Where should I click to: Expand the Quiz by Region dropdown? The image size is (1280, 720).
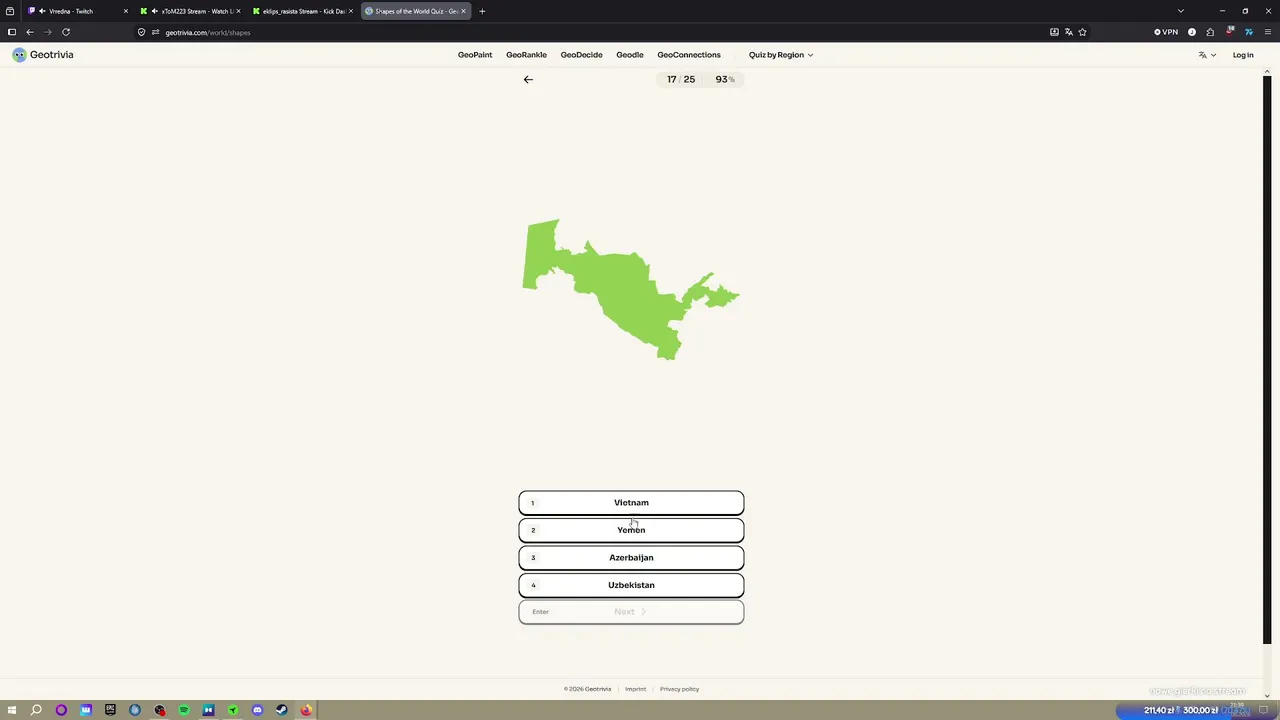coord(781,55)
